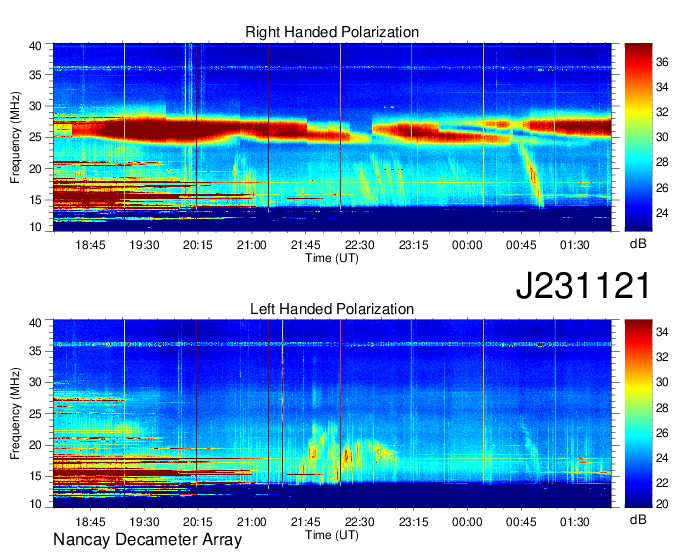
Task: Click the 01:30 tick on the left-handed plot
Action: click(575, 522)
